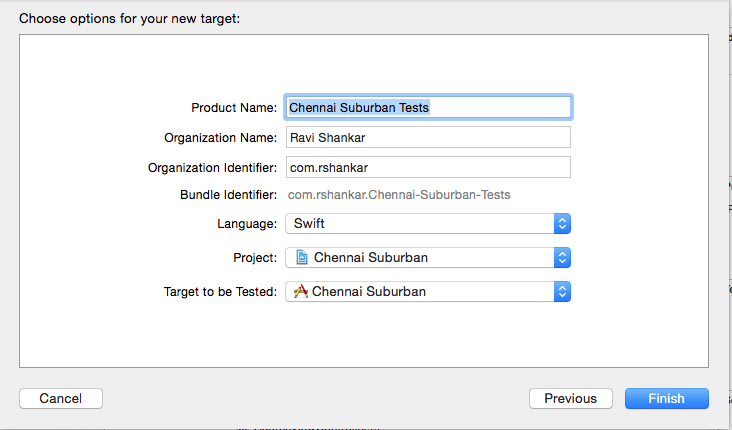Click the app target icon in Target to be Tested
Viewport: 732px width, 430px height.
[x=301, y=291]
